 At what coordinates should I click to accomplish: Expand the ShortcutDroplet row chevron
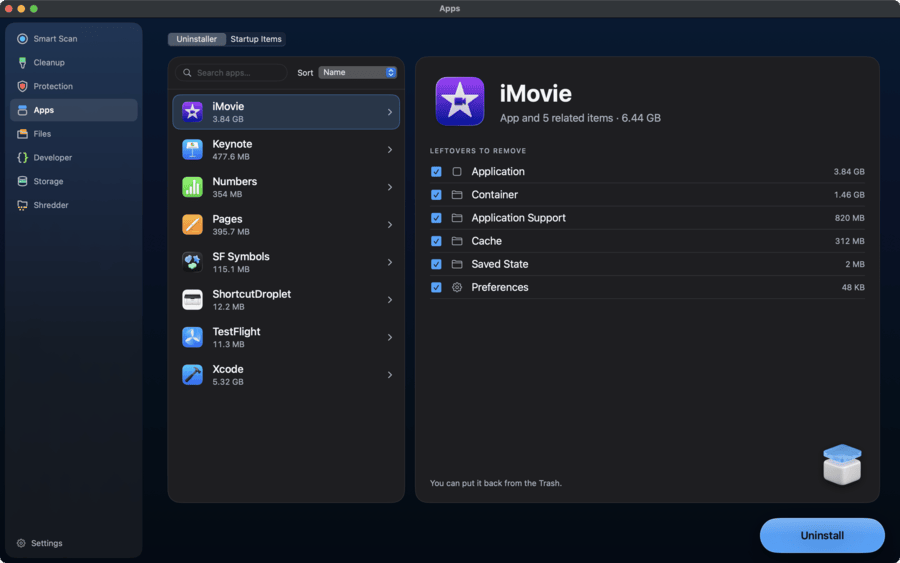[390, 300]
